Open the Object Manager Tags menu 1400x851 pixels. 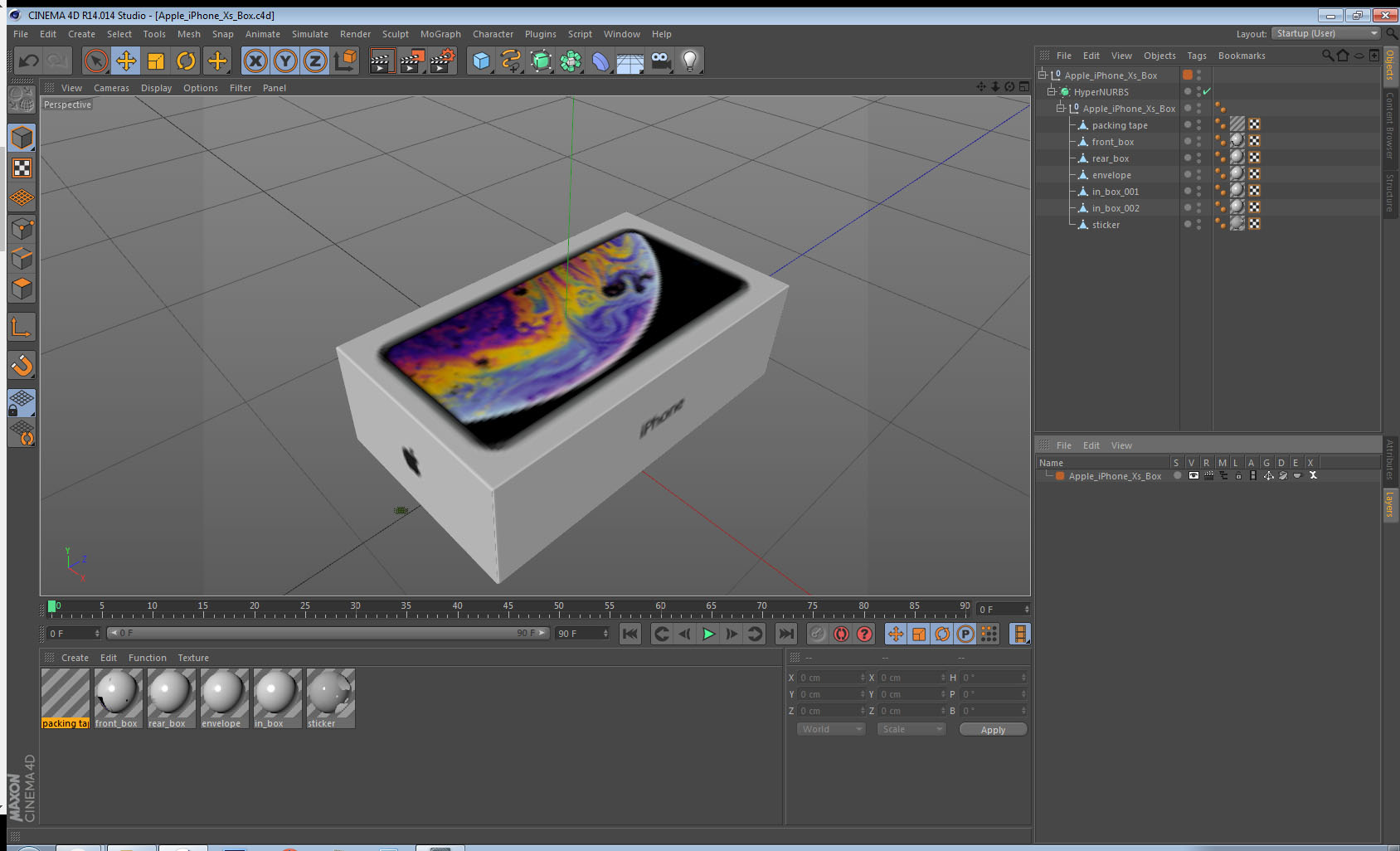click(x=1196, y=56)
